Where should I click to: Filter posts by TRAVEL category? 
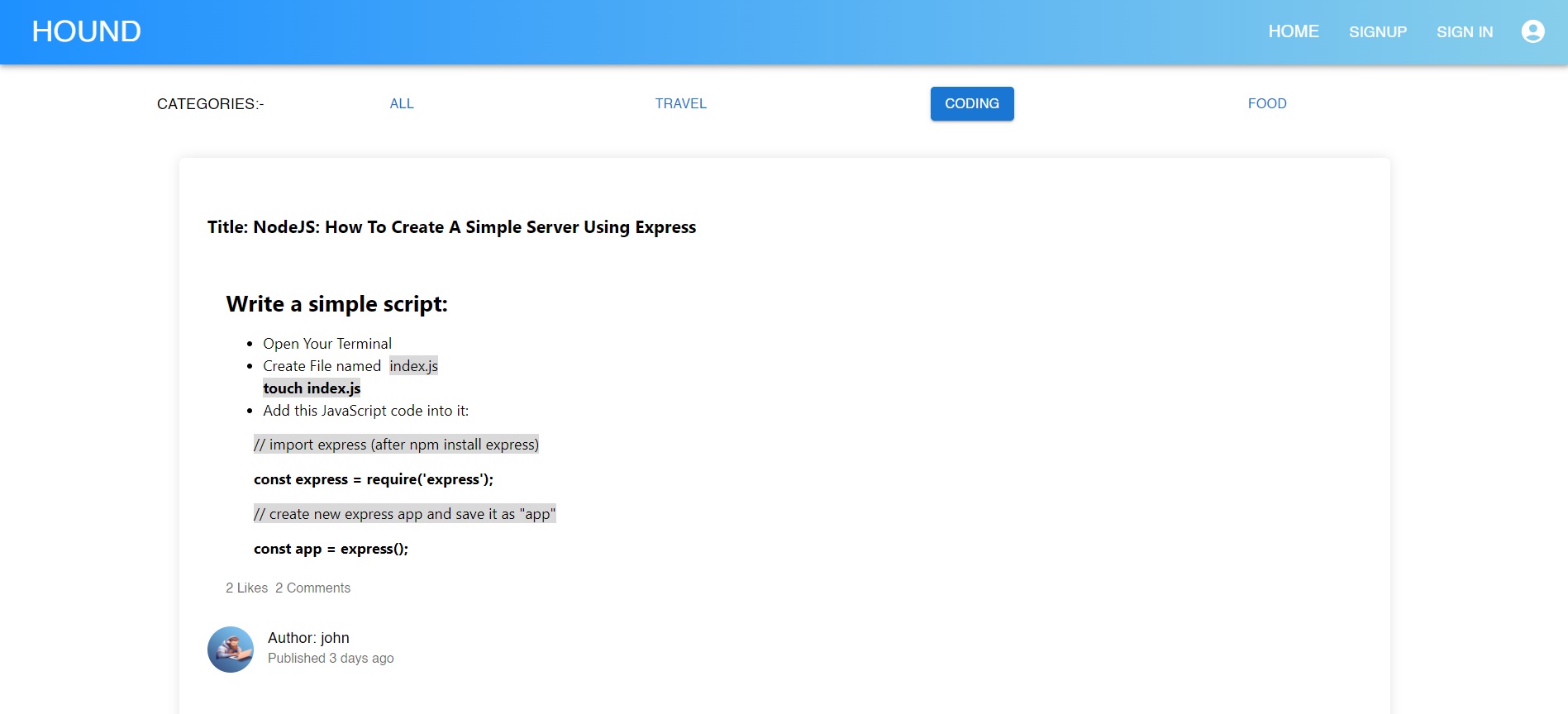(680, 104)
